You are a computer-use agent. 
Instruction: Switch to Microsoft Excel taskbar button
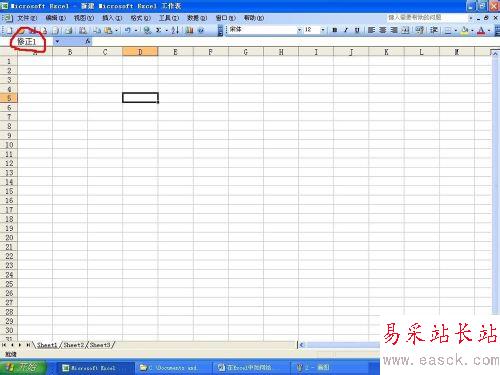[95, 368]
